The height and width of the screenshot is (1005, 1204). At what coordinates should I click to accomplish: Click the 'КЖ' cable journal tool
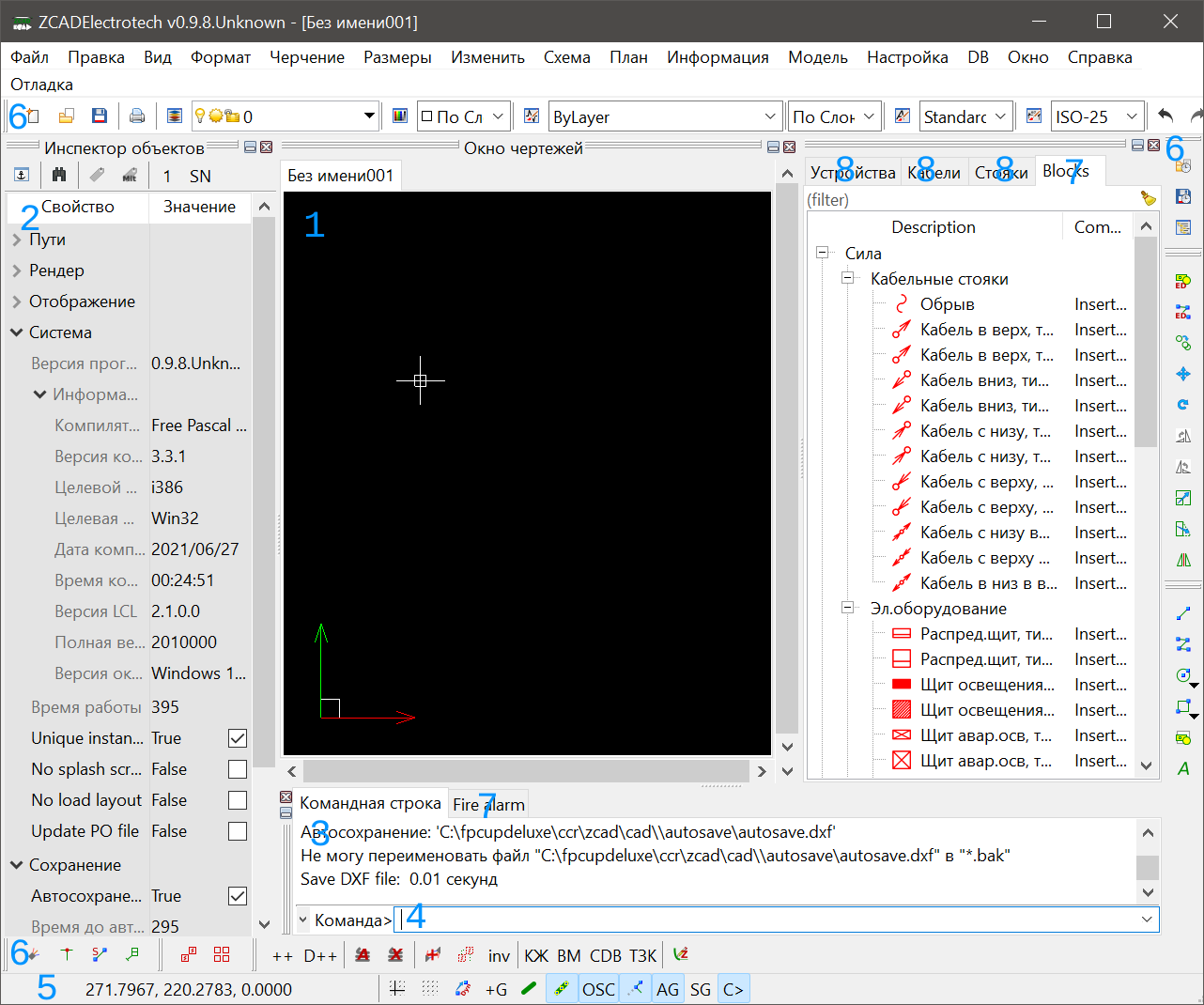pos(536,955)
